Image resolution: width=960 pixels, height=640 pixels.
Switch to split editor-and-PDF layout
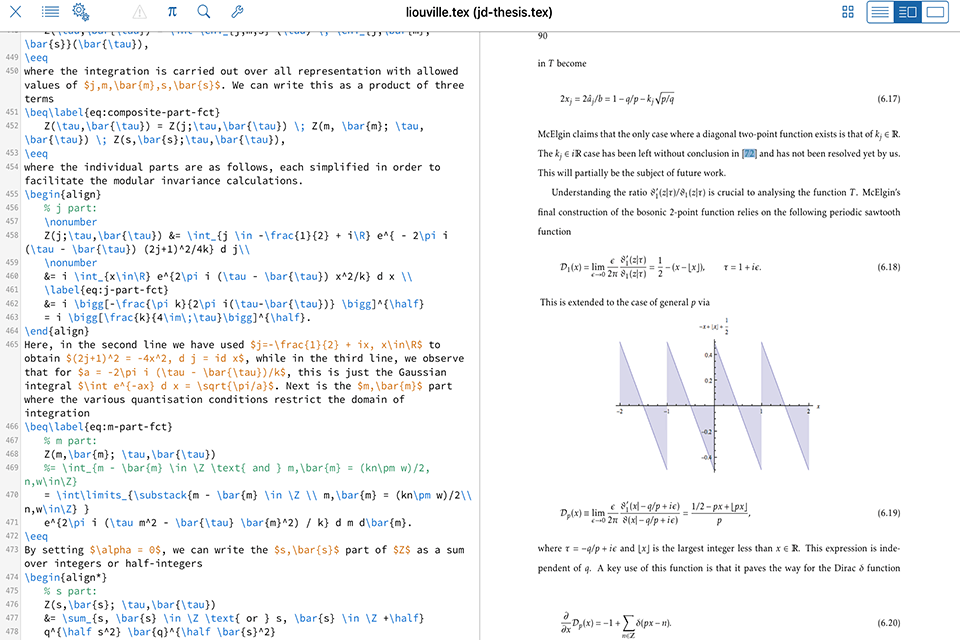pyautogui.click(x=907, y=12)
